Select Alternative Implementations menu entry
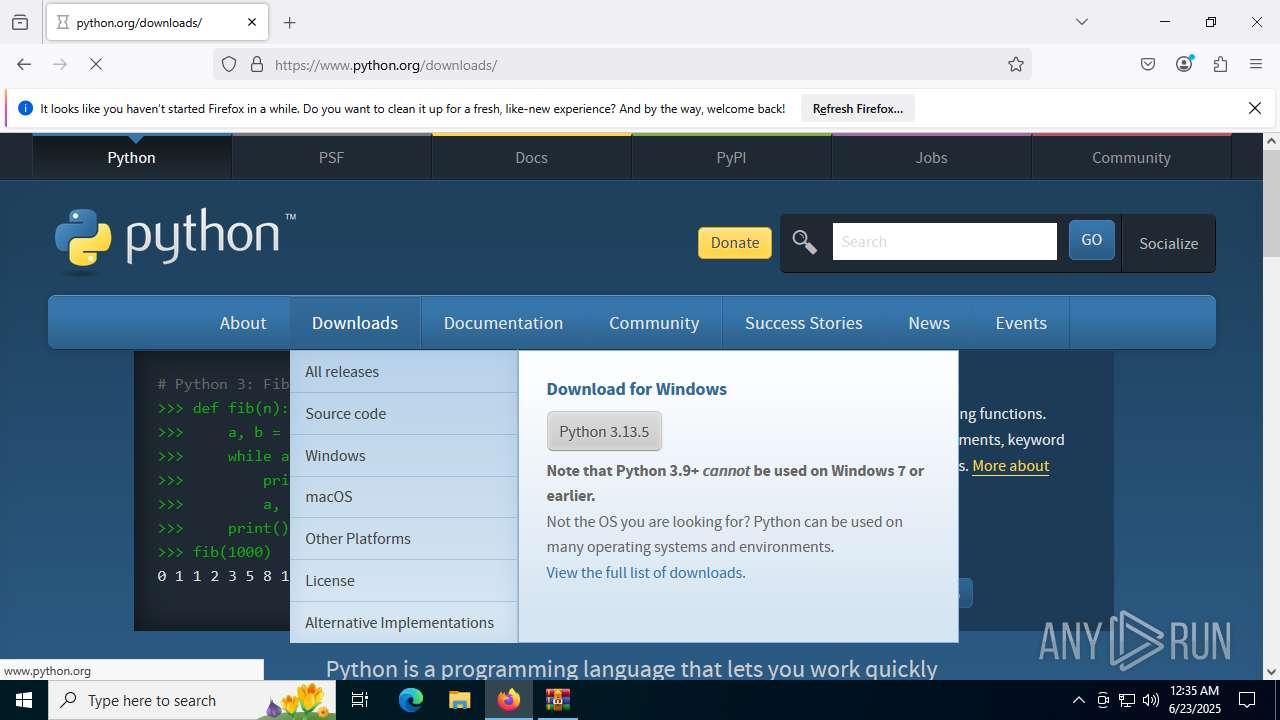The width and height of the screenshot is (1280, 720). click(x=404, y=622)
